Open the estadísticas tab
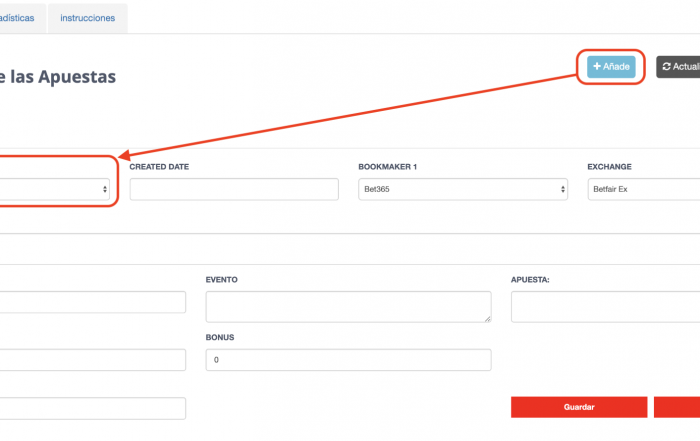This screenshot has width=700, height=441. (x=17, y=18)
